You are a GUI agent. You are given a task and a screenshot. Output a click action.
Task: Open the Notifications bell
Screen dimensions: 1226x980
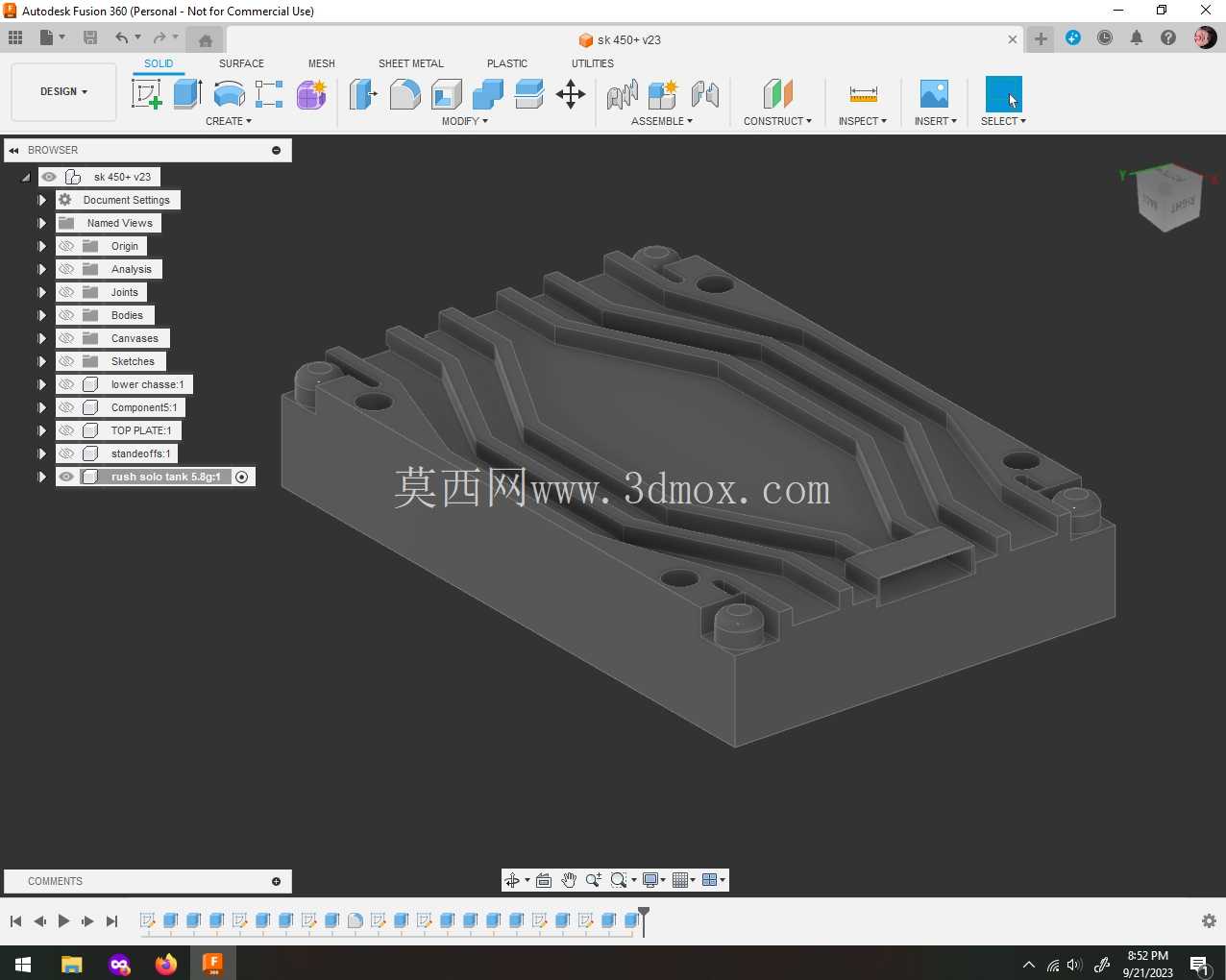tap(1137, 37)
